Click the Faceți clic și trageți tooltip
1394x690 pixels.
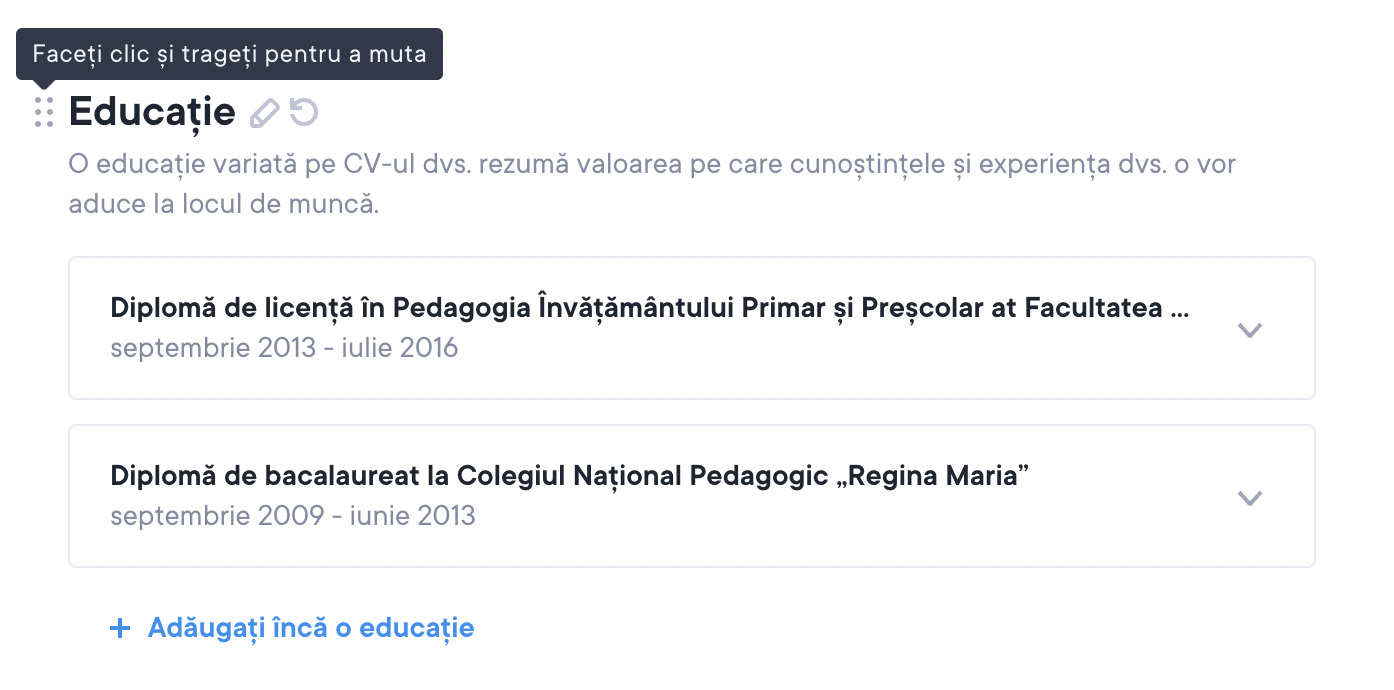click(x=229, y=54)
